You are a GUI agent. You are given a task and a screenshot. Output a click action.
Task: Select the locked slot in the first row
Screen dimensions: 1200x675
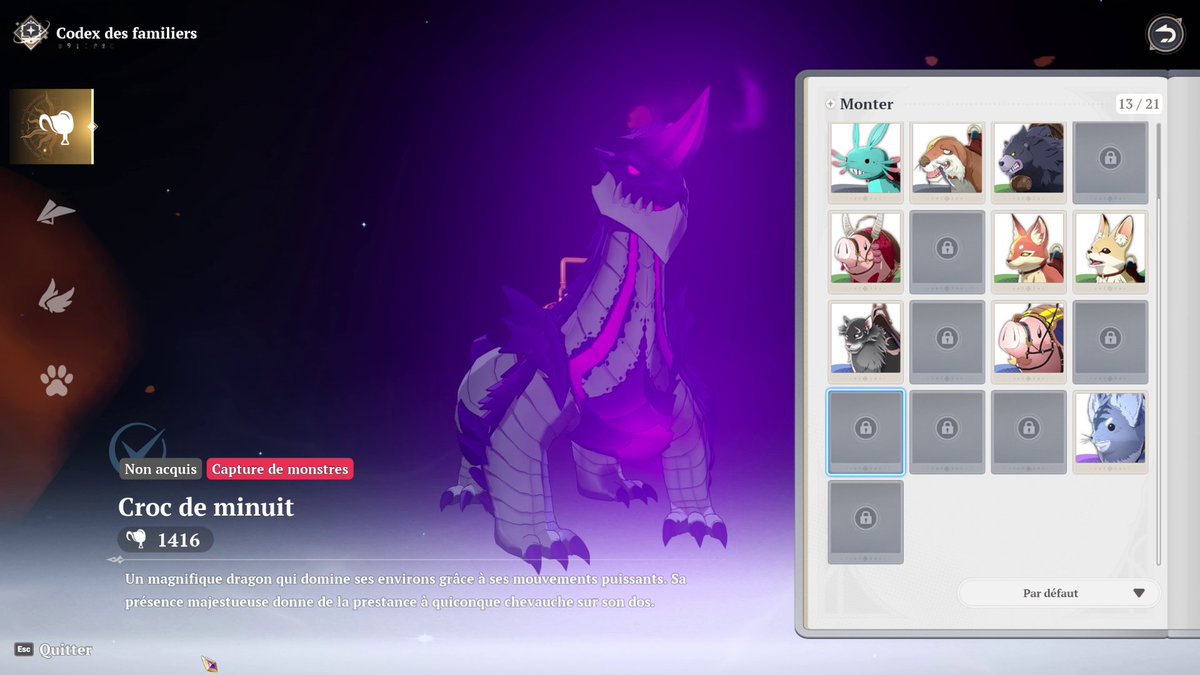click(1110, 162)
